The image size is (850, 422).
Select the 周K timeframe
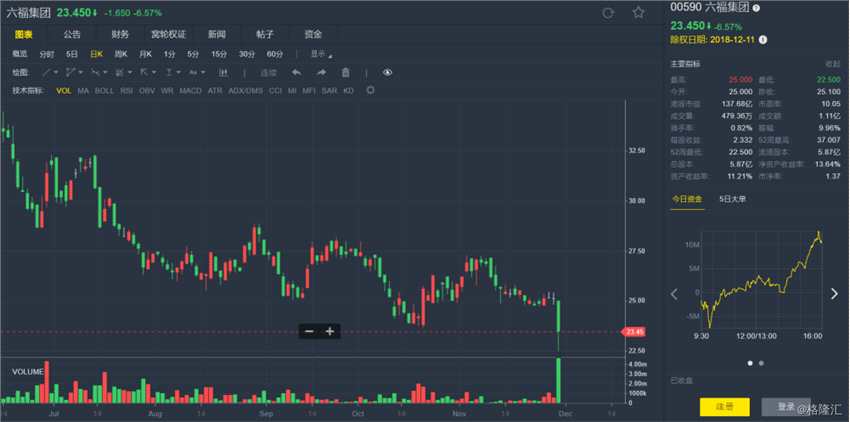pos(121,54)
